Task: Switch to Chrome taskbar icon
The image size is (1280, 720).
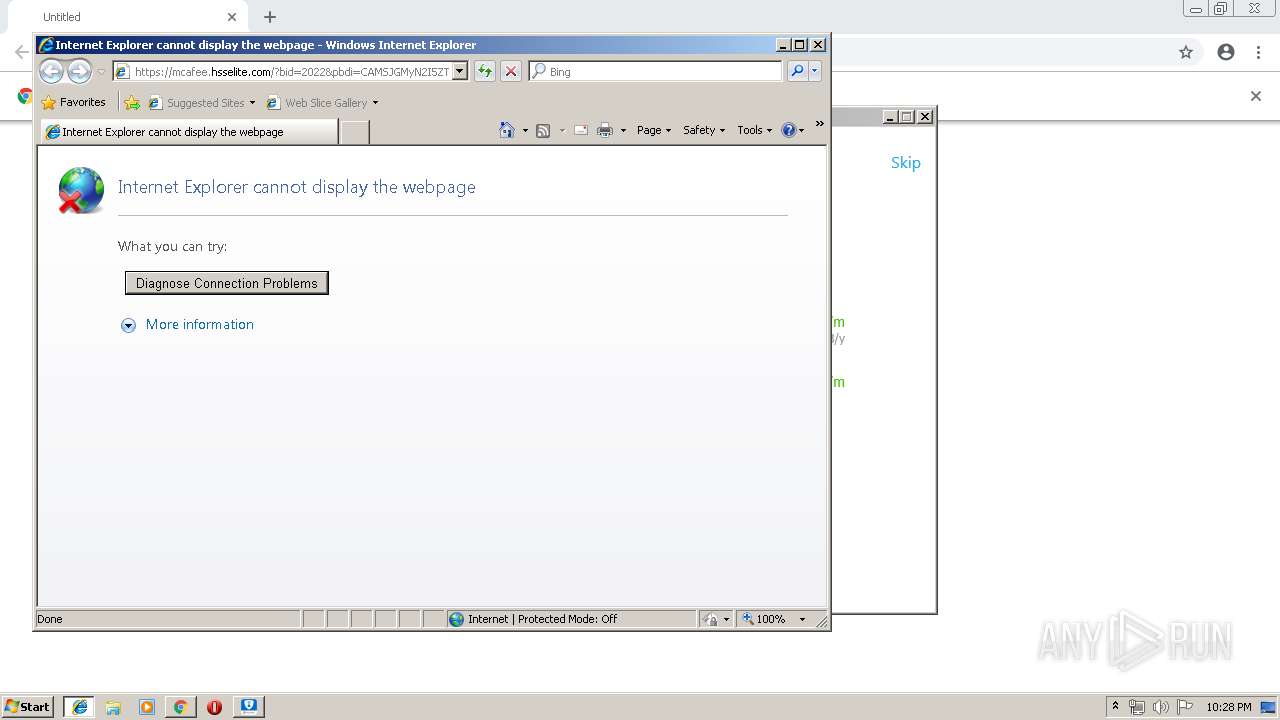Action: pyautogui.click(x=180, y=707)
